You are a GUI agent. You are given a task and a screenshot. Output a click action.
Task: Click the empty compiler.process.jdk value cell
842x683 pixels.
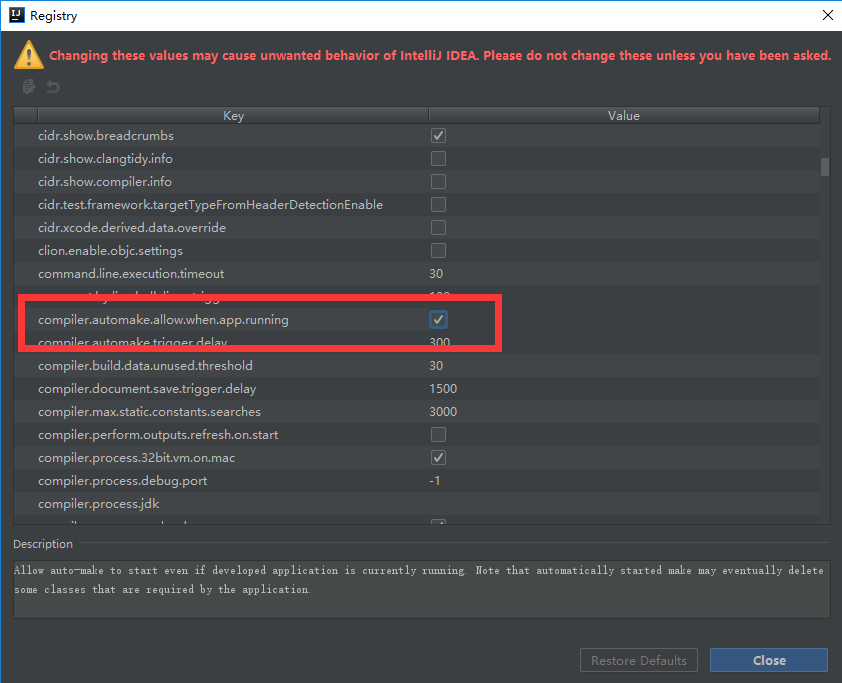click(624, 504)
